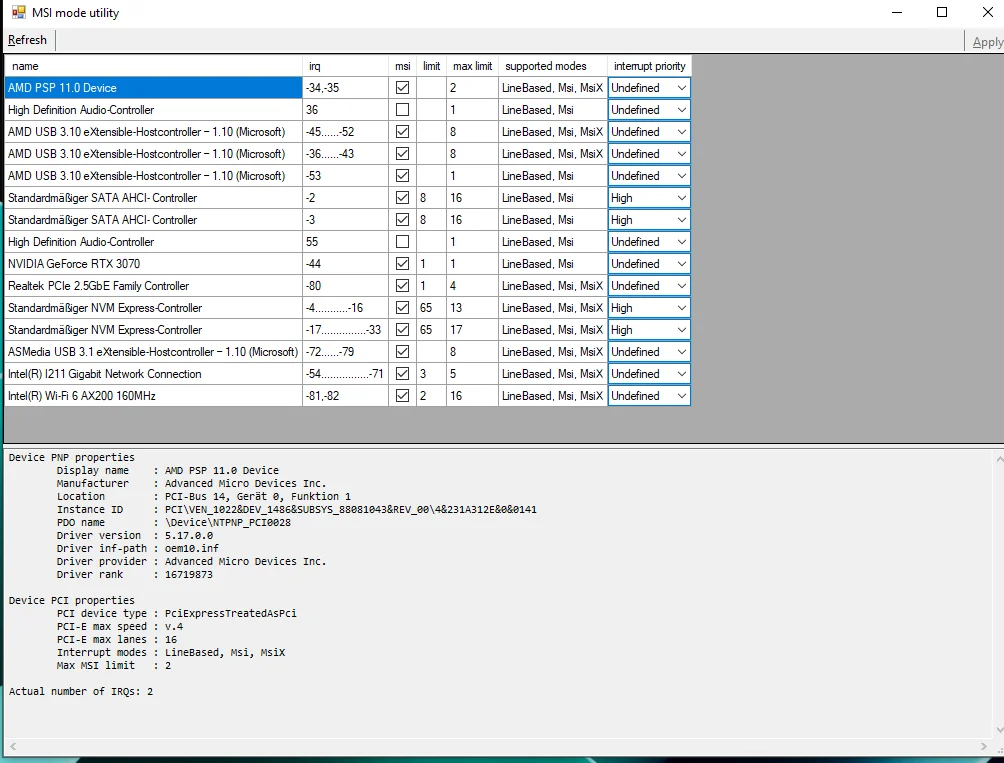Toggle msi for Intel(R) Wi-Fi 6 AX200 160MHz
The image size is (1004, 763).
click(x=402, y=396)
